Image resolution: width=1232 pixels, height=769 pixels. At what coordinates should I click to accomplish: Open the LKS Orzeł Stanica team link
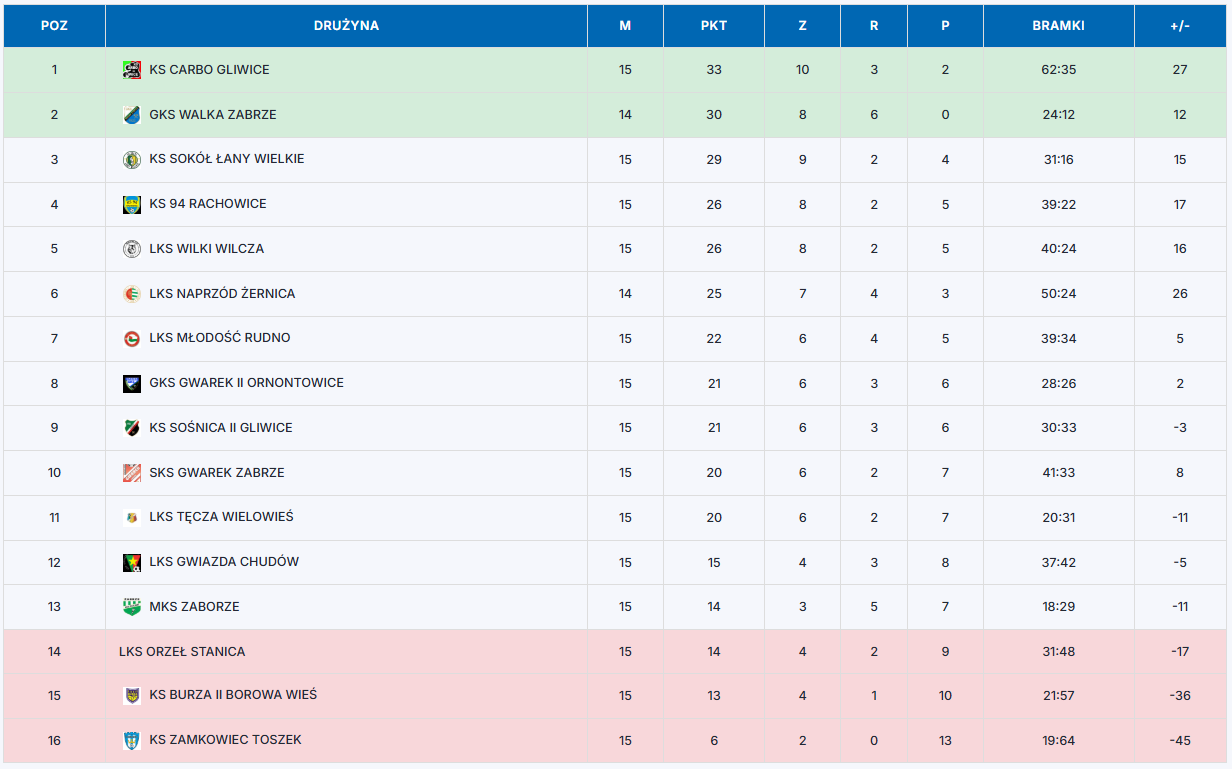point(182,652)
